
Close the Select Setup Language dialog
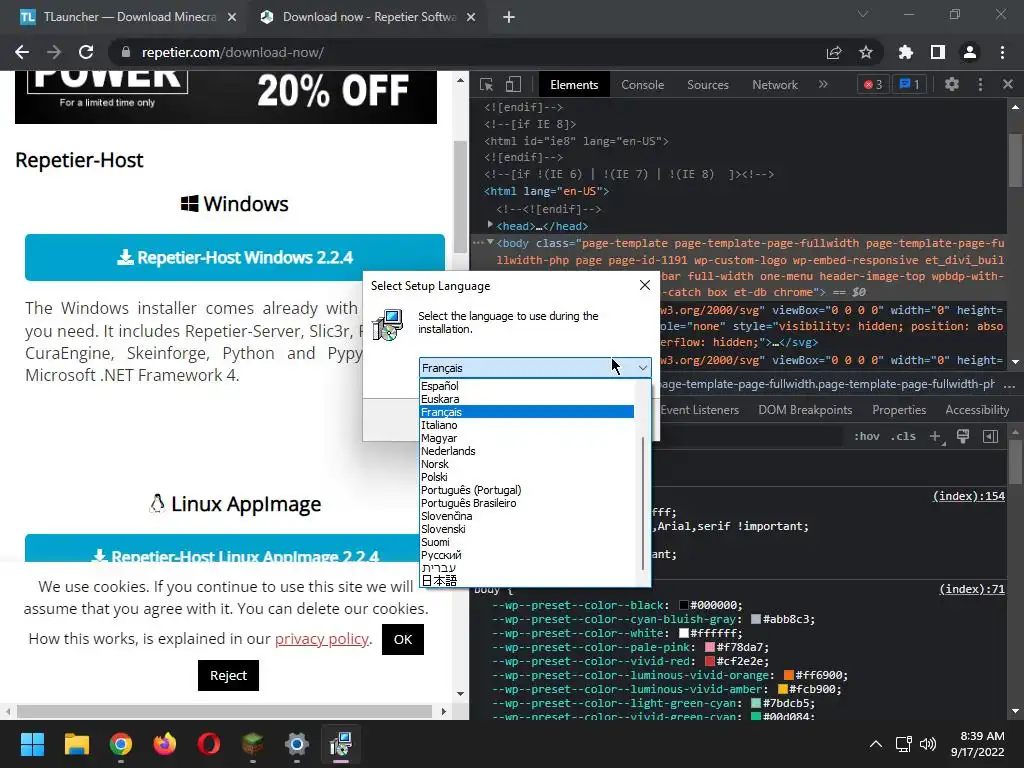[x=645, y=285]
